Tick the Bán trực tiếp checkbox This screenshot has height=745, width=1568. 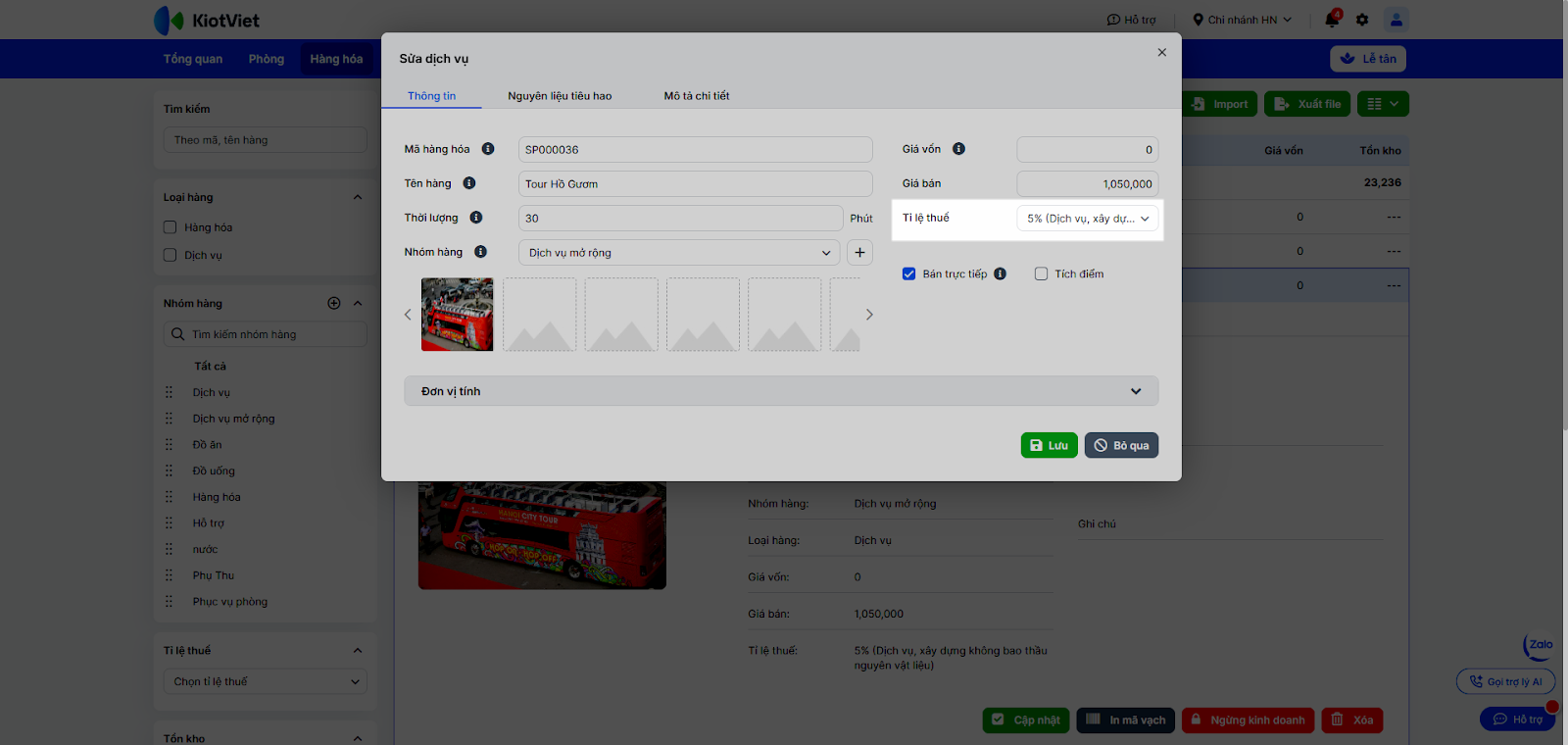coord(909,273)
